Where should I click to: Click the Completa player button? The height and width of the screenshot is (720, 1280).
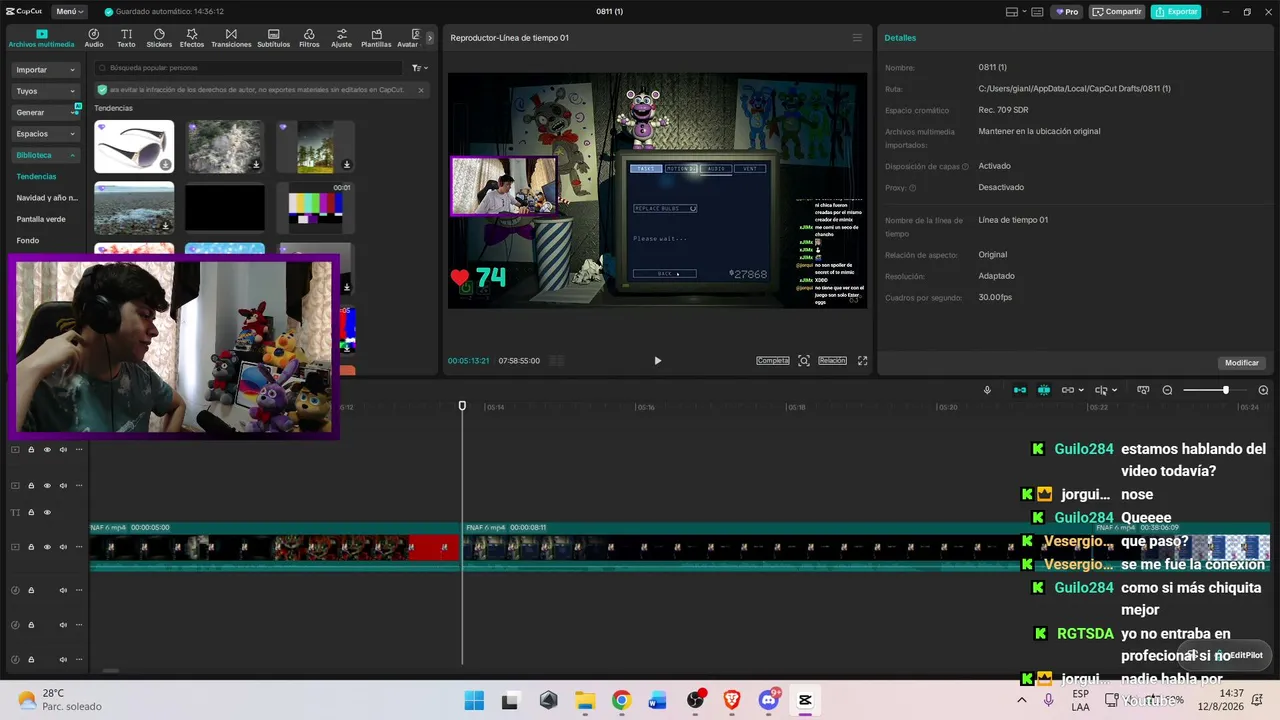tap(773, 361)
